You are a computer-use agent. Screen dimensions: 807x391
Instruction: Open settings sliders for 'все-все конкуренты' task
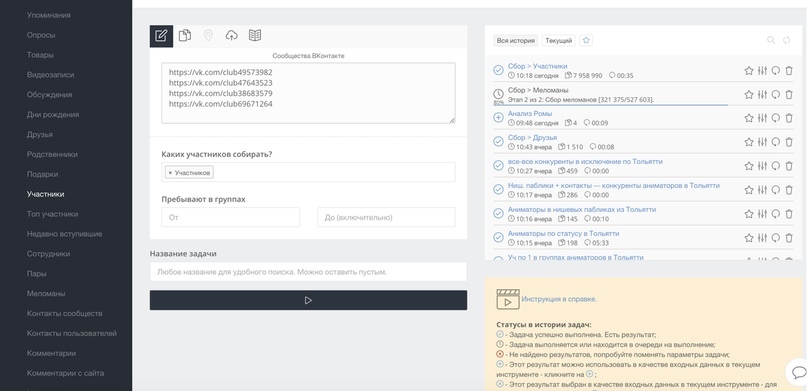762,166
